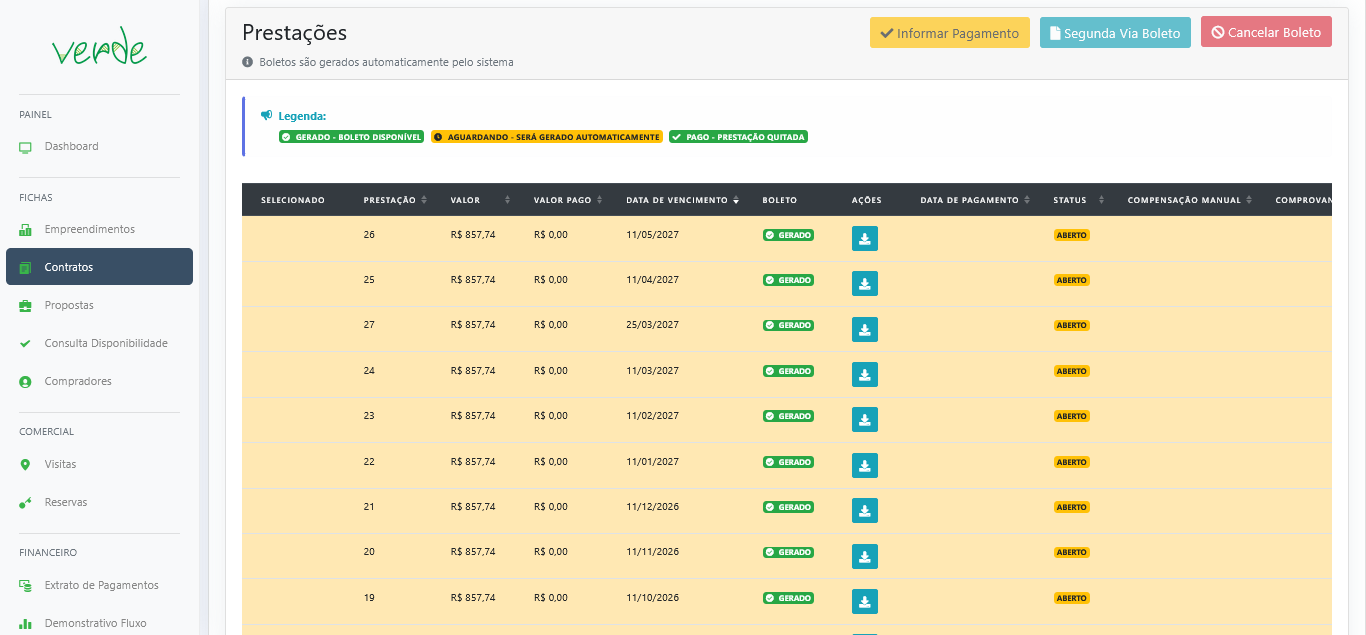Open Demonstrativo Fluxo from the sidebar
The image size is (1366, 635).
[23, 622]
